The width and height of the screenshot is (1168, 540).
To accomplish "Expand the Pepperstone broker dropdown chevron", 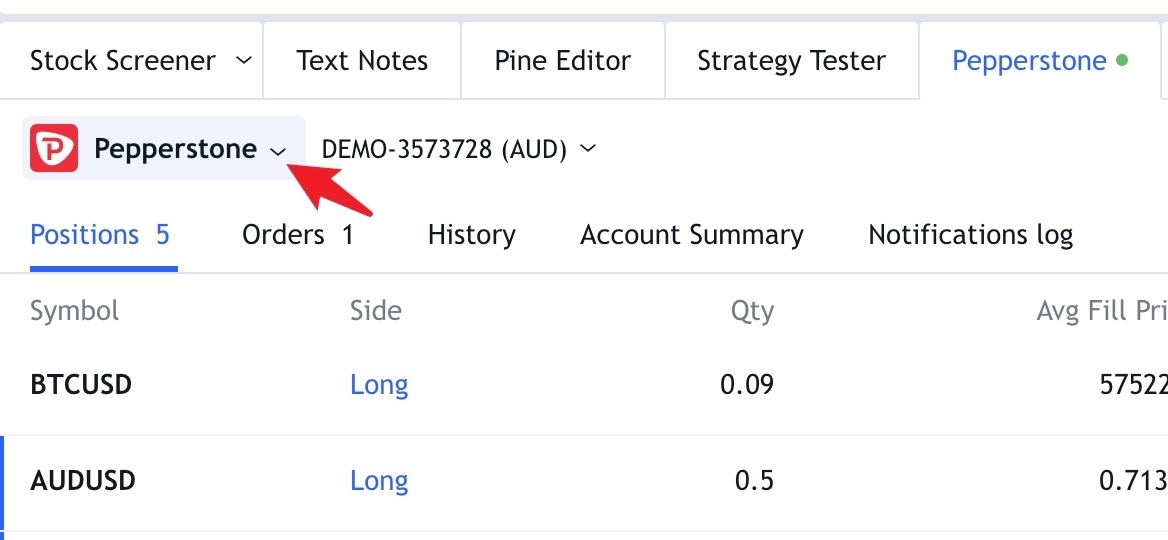I will 278,152.
